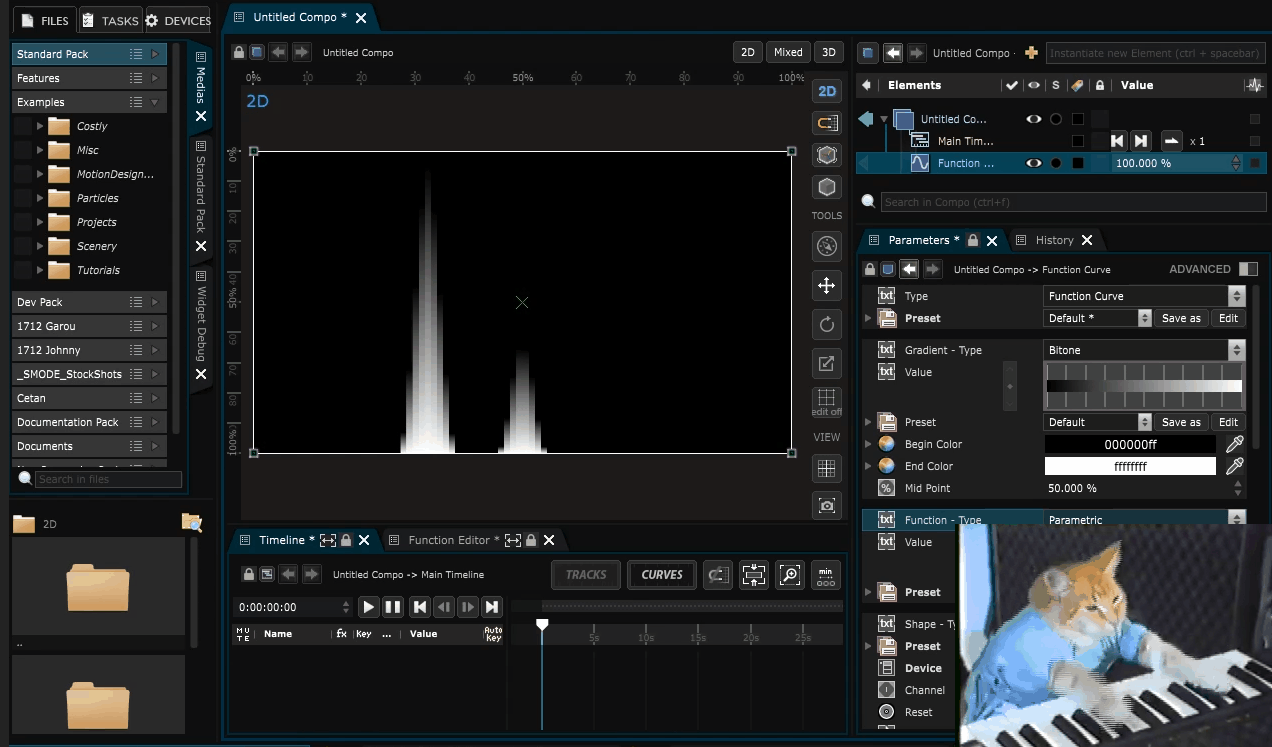Click the CURVES button
The image size is (1272, 747).
662,575
